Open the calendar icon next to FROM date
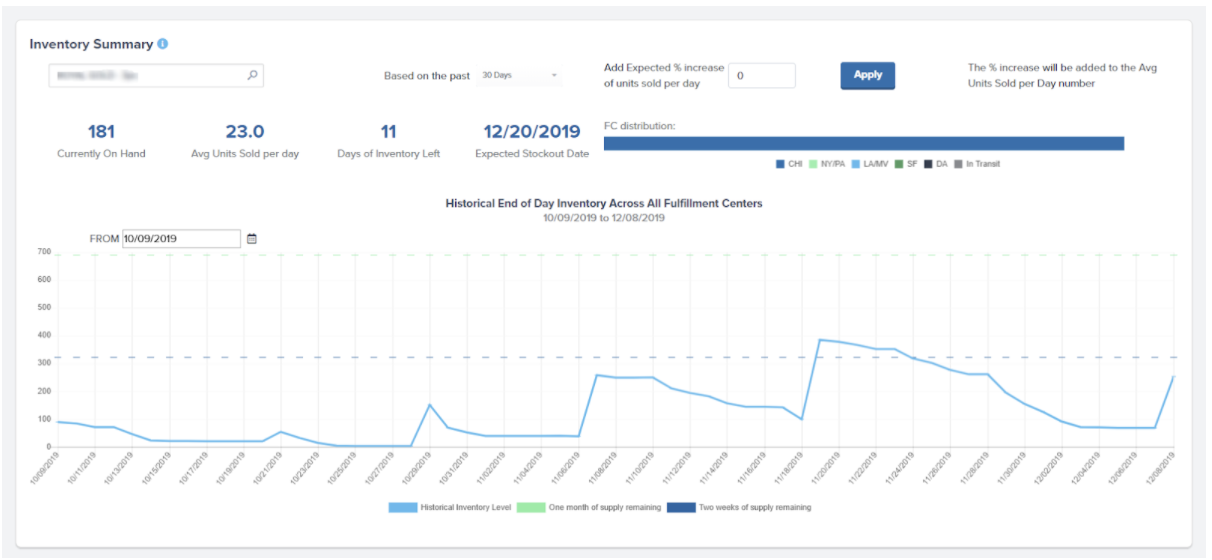The width and height of the screenshot is (1212, 560). click(252, 239)
